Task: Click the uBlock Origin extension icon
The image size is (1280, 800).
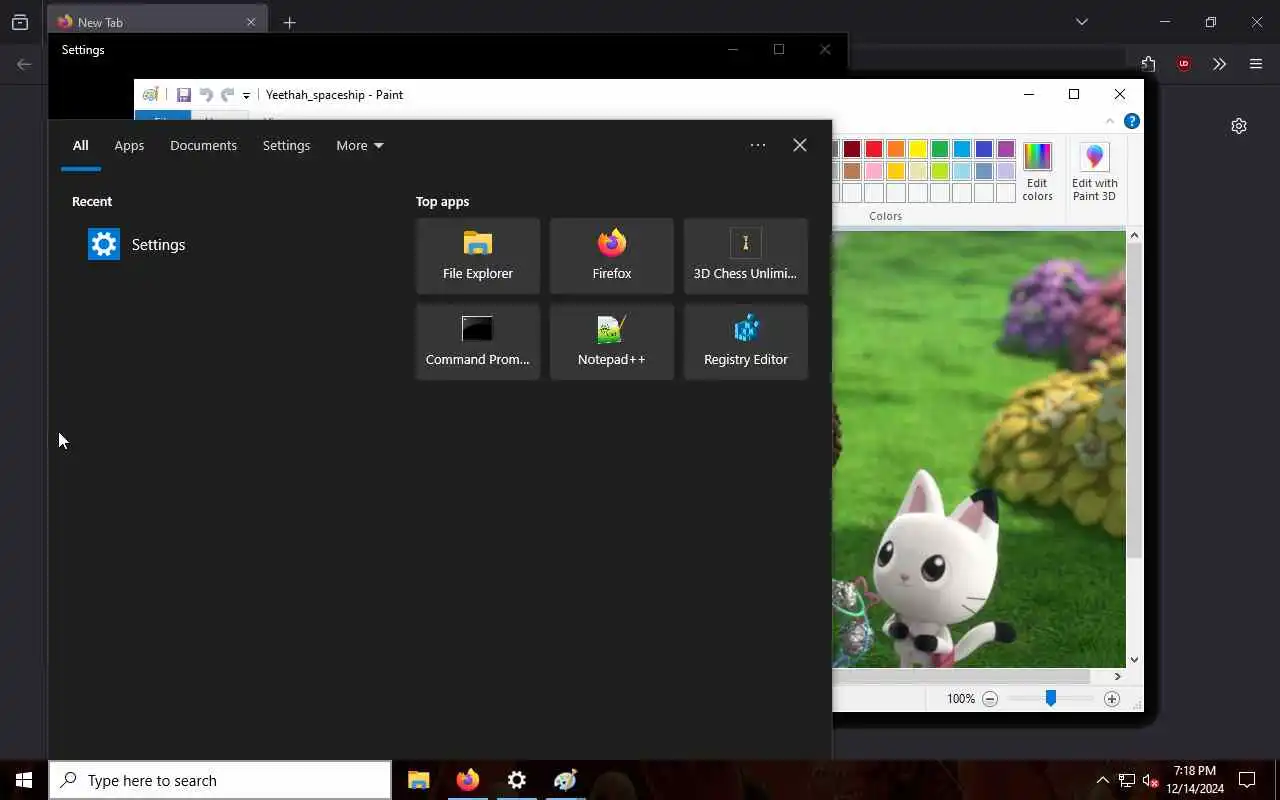Action: pos(1184,64)
